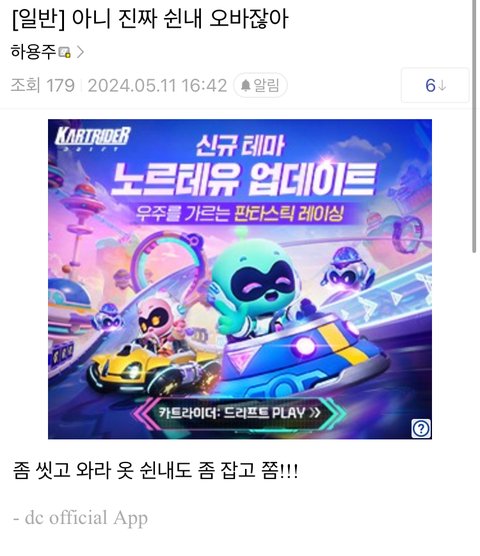Click the 카트라이더: 드리프트 PLAY banner button
480x556 pixels.
[x=240, y=413]
